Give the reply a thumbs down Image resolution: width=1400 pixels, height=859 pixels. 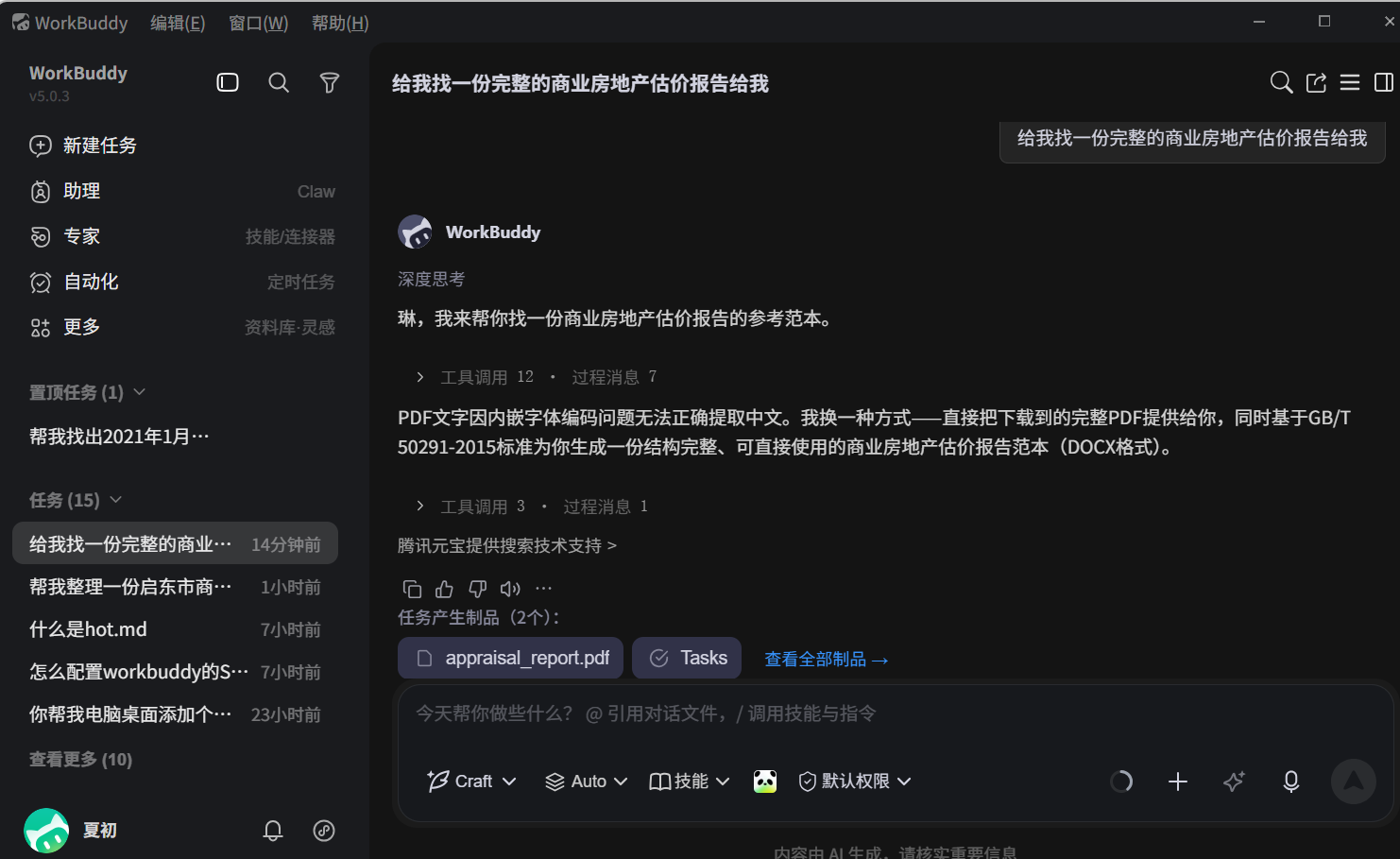[477, 589]
